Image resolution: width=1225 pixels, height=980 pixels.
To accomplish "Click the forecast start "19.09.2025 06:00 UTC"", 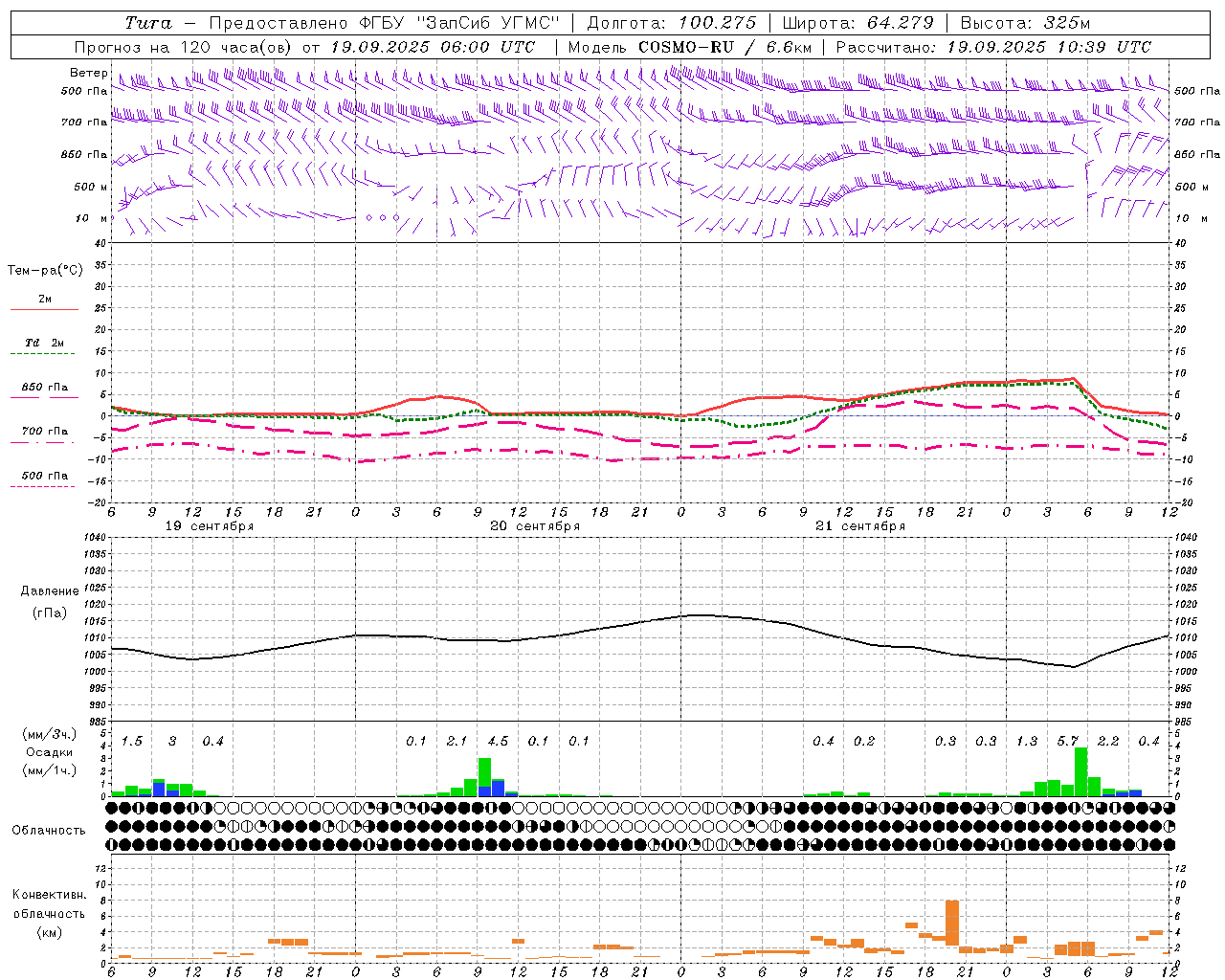I will 433,47.
